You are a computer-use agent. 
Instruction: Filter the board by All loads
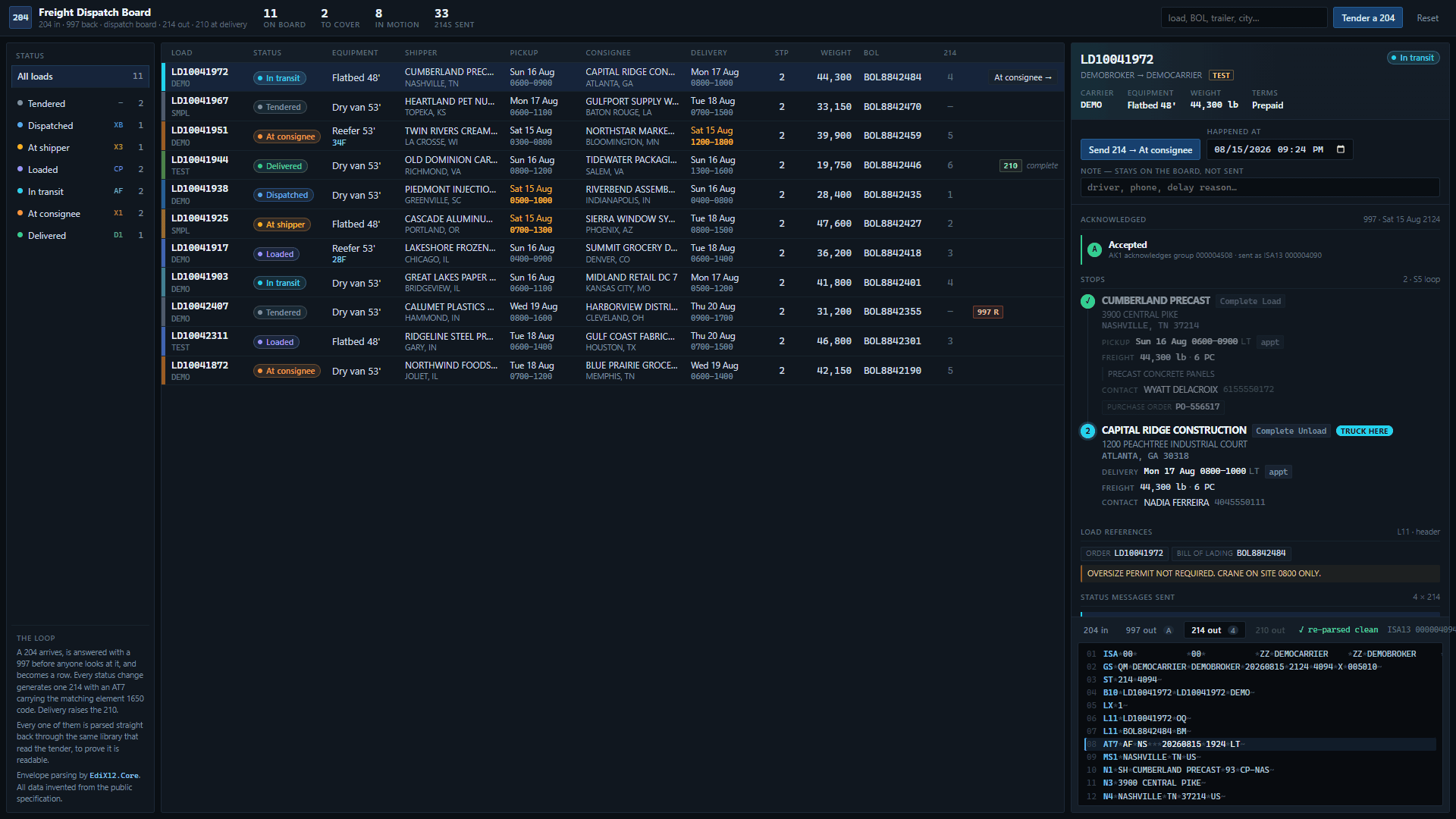[x=80, y=77]
